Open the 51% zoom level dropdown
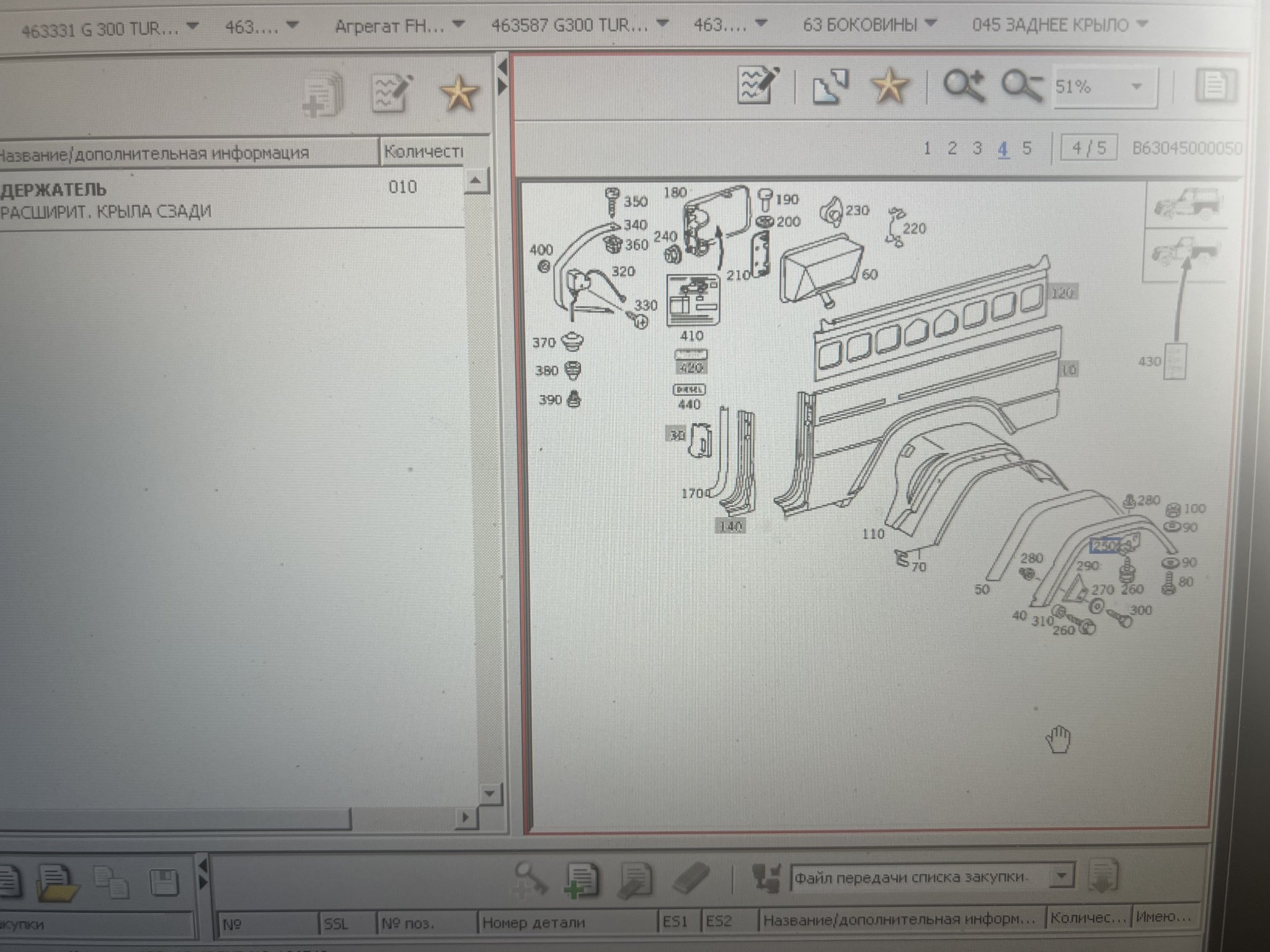This screenshot has width=1270, height=952. (1105, 87)
